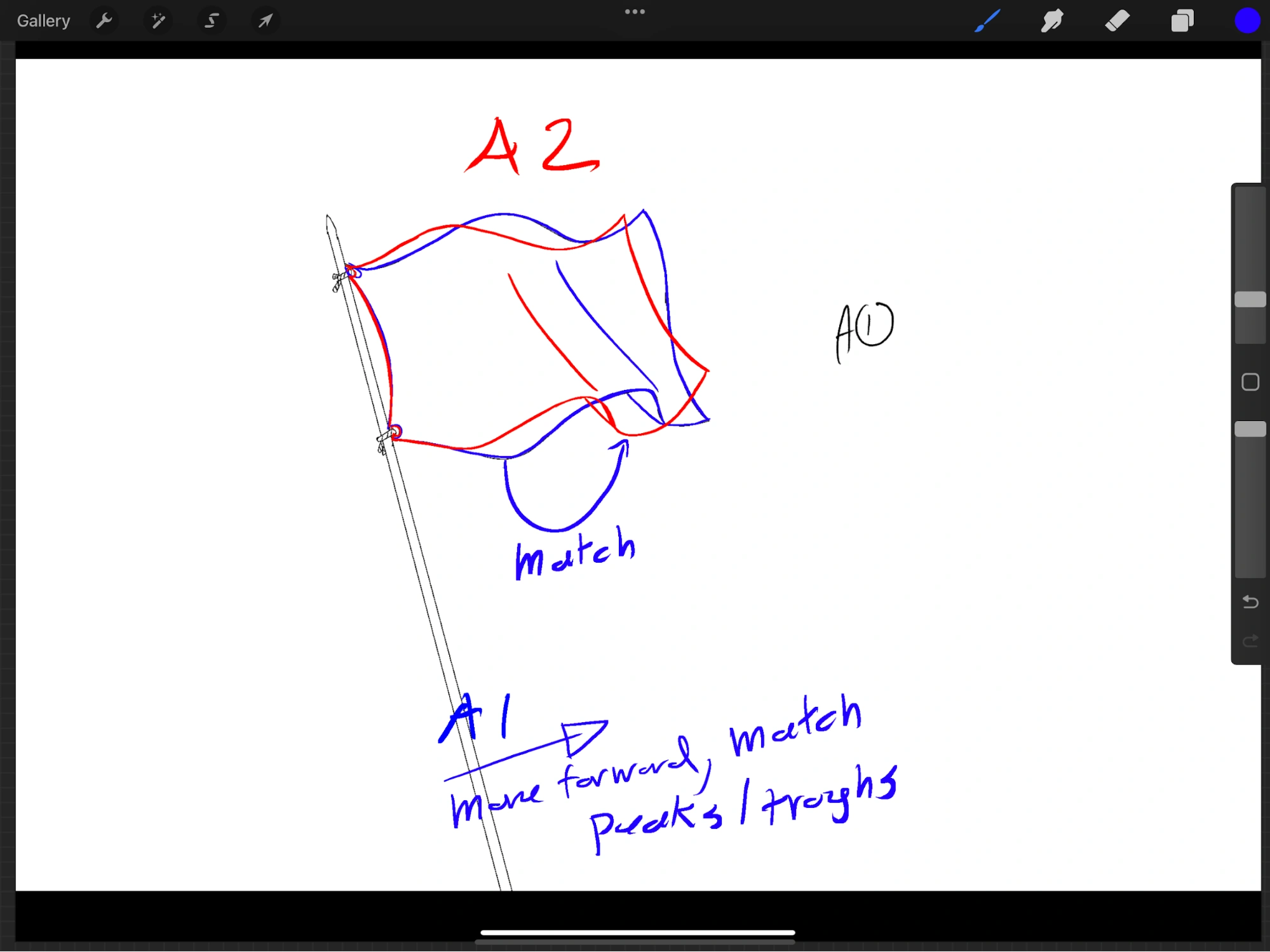Click the iPad home indicator bar
1270x952 pixels.
(637, 932)
